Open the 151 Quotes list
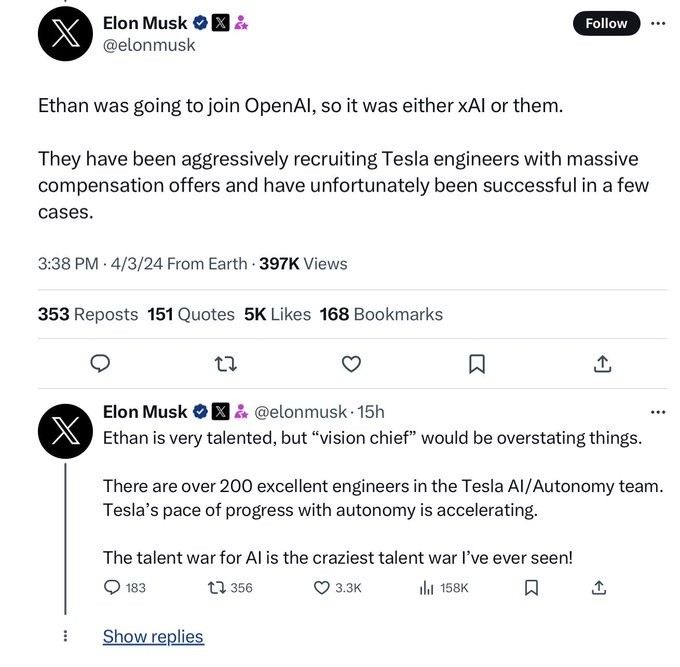The image size is (680, 667). click(190, 314)
